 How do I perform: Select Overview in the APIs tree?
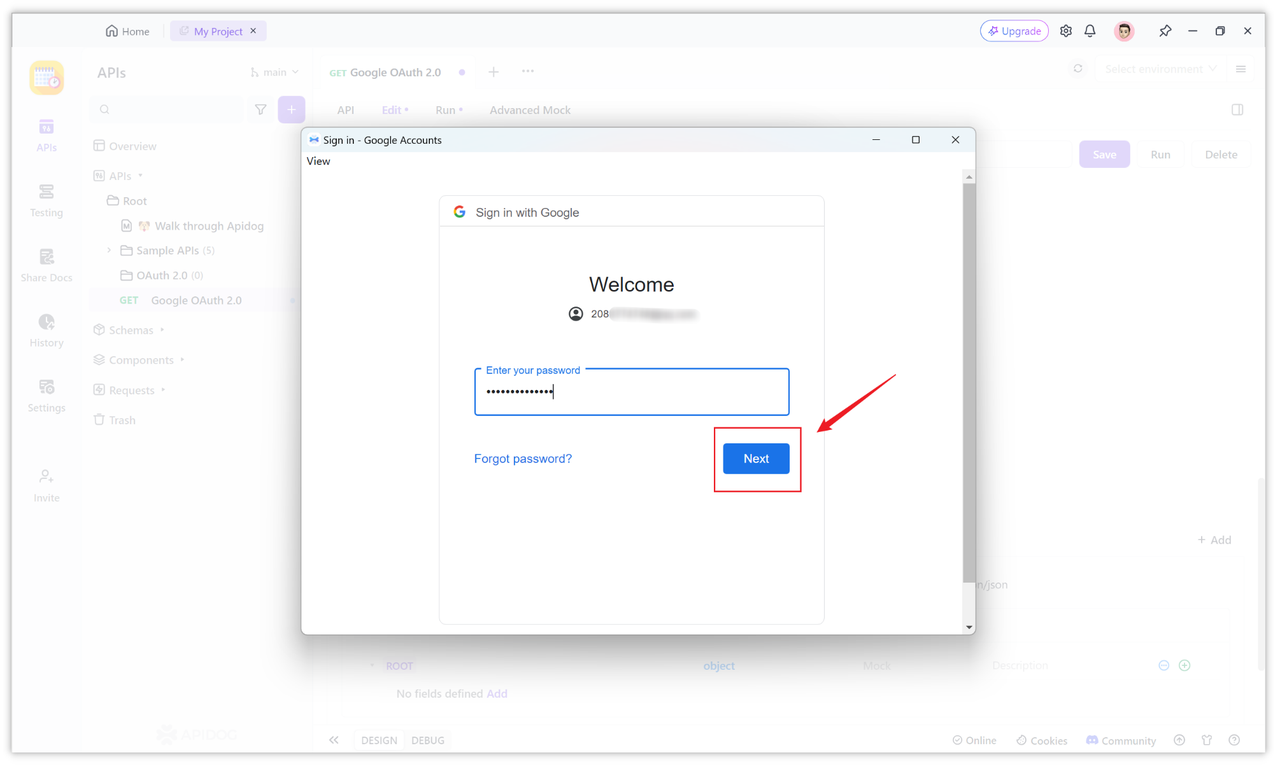125,146
